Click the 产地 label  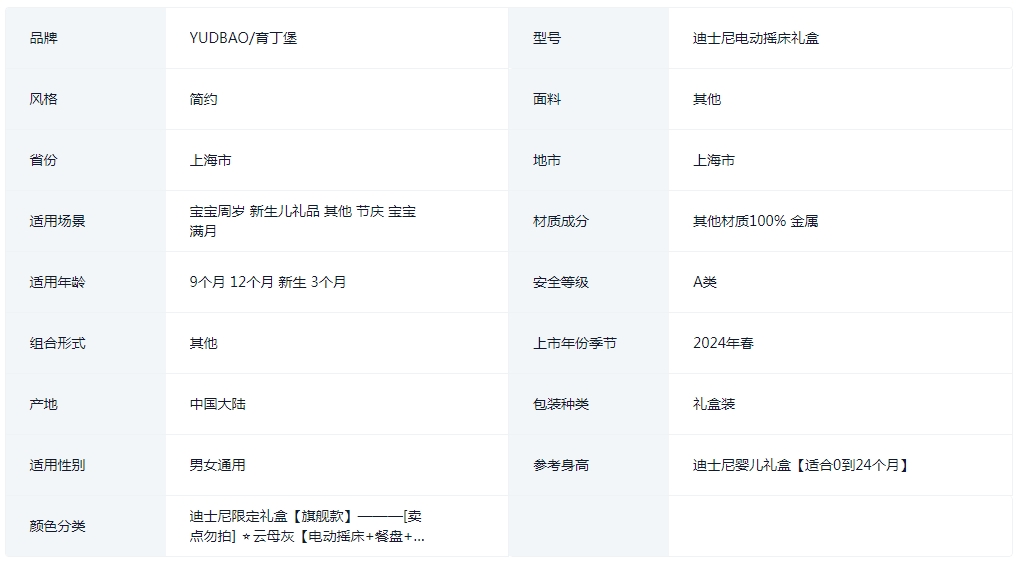tap(43, 404)
